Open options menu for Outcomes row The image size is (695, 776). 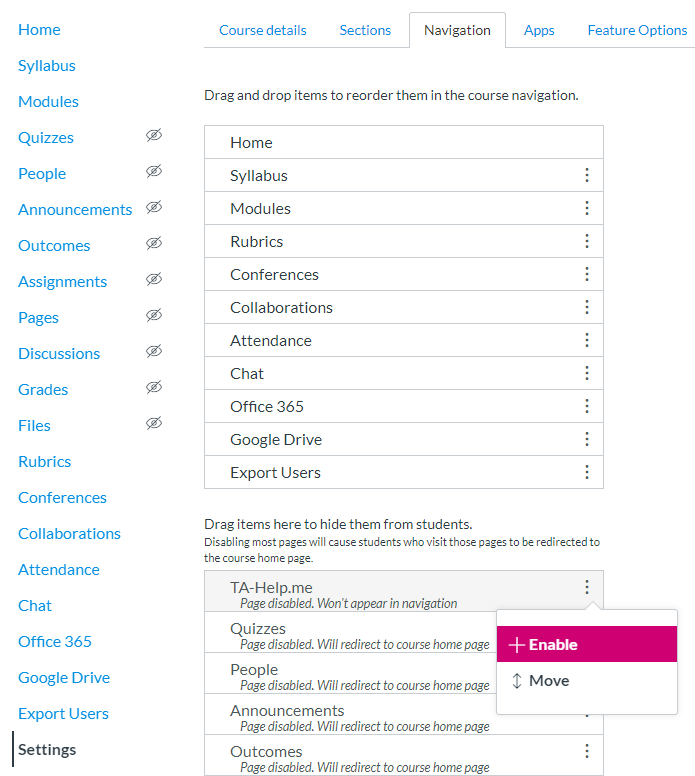point(587,751)
